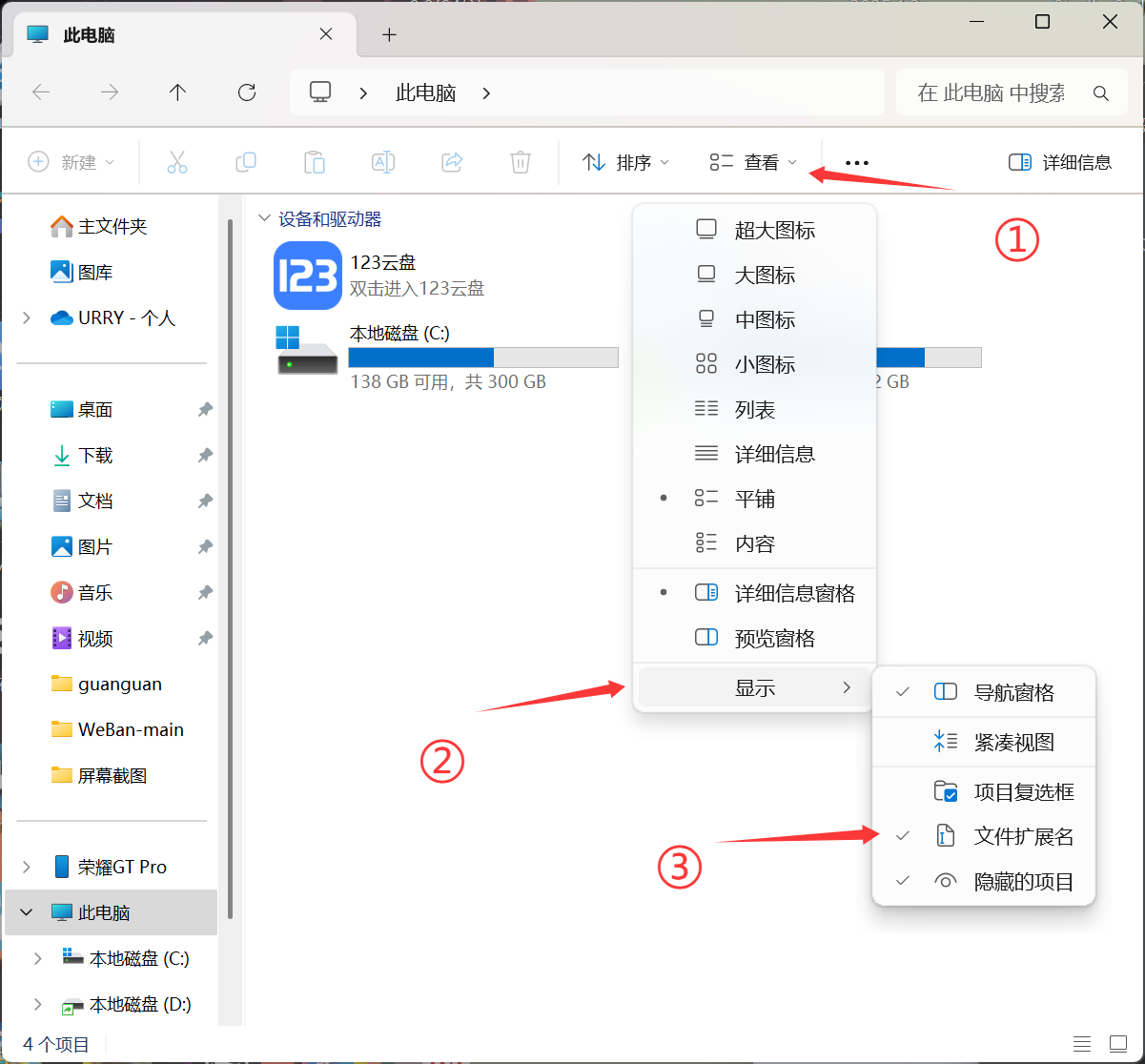The height and width of the screenshot is (1064, 1145).
Task: Click the Cut scissors icon in toolbar
Action: (x=176, y=162)
